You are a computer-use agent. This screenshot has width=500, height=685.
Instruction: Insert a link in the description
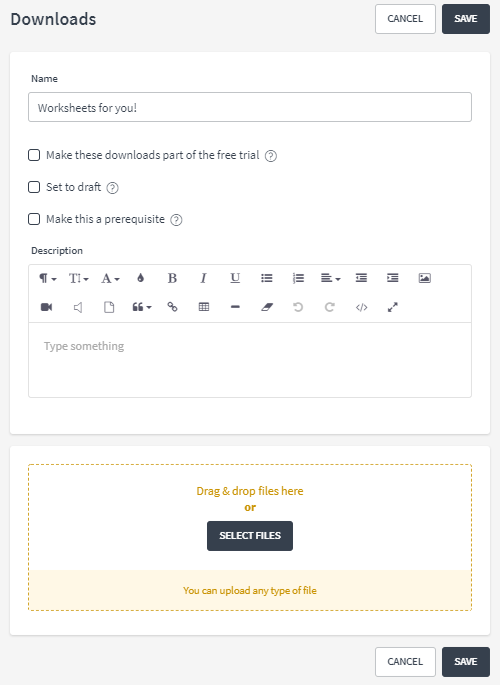[172, 308]
